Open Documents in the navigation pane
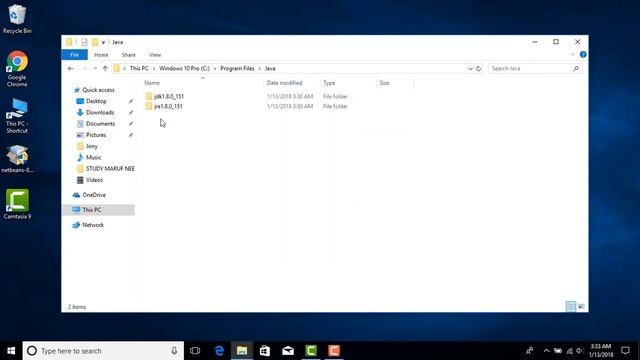 [100, 124]
